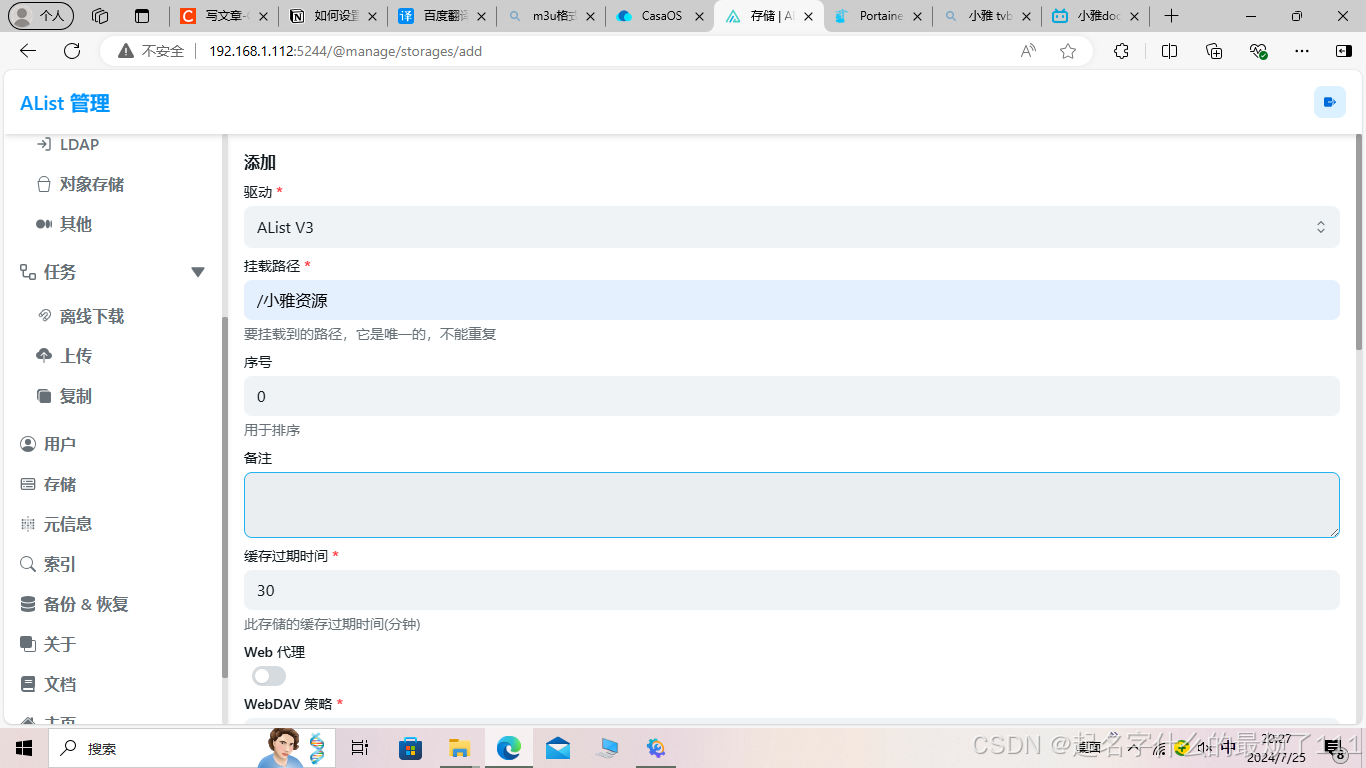Click the page vertical scrollbar
This screenshot has width=1366, height=768.
[1359, 242]
